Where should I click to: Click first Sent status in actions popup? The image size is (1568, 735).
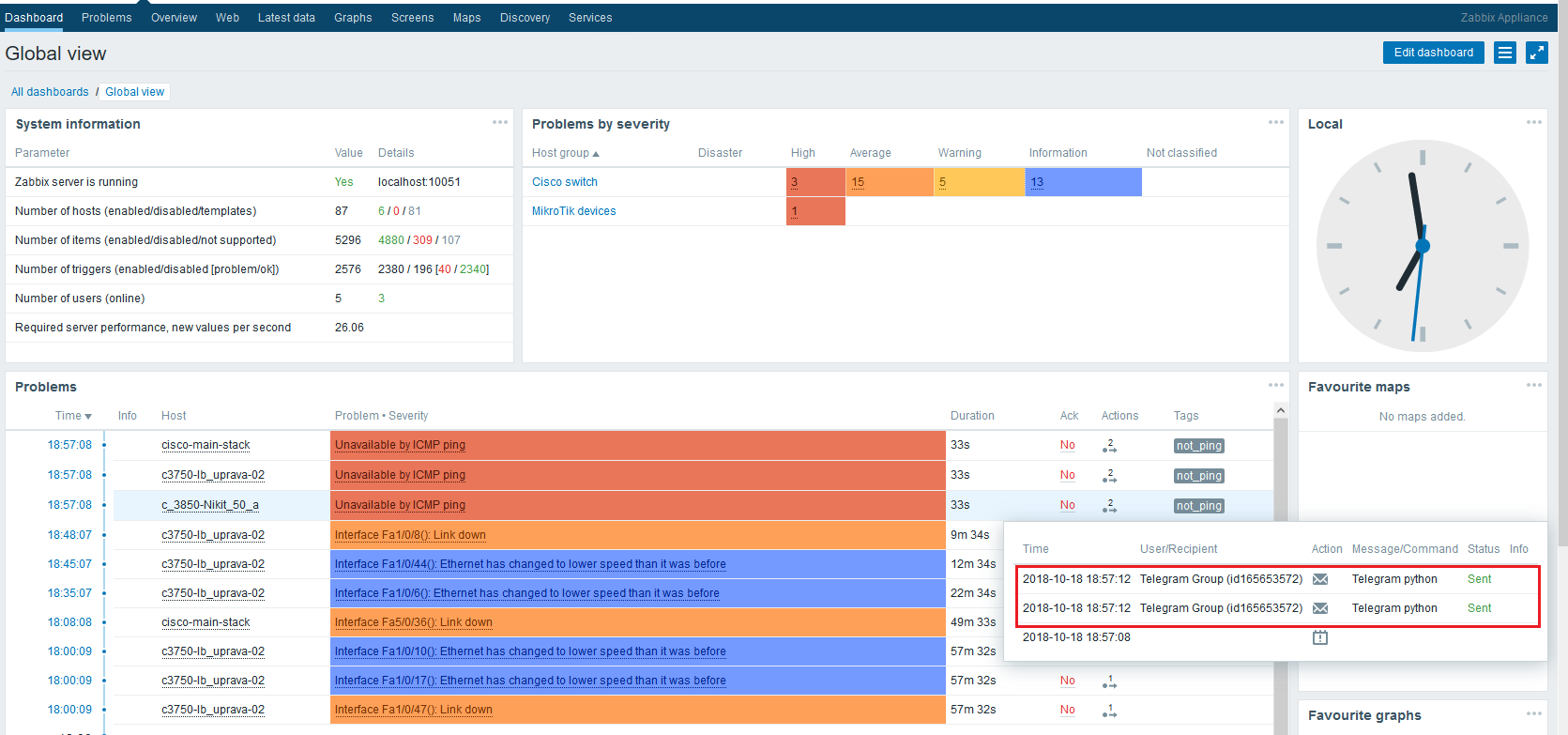(x=1479, y=579)
